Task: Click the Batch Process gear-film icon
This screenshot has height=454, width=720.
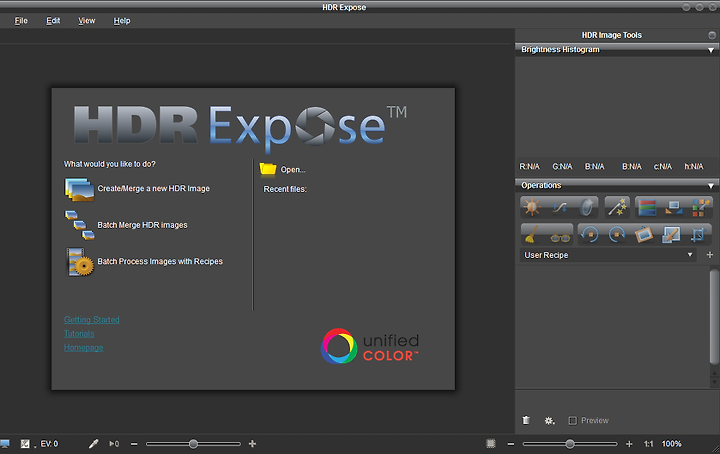Action: tap(80, 262)
